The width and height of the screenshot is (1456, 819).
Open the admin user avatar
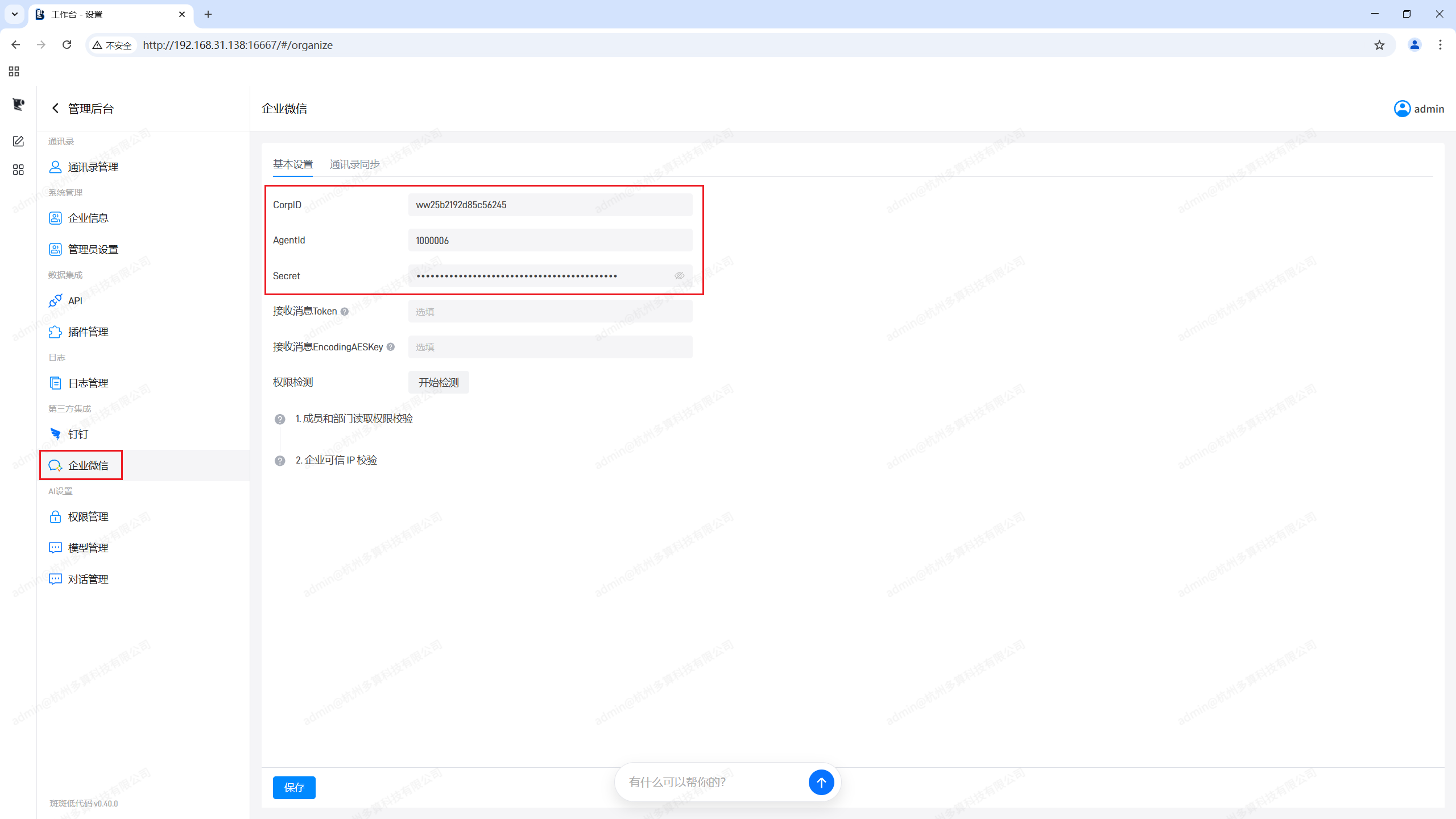coord(1402,109)
